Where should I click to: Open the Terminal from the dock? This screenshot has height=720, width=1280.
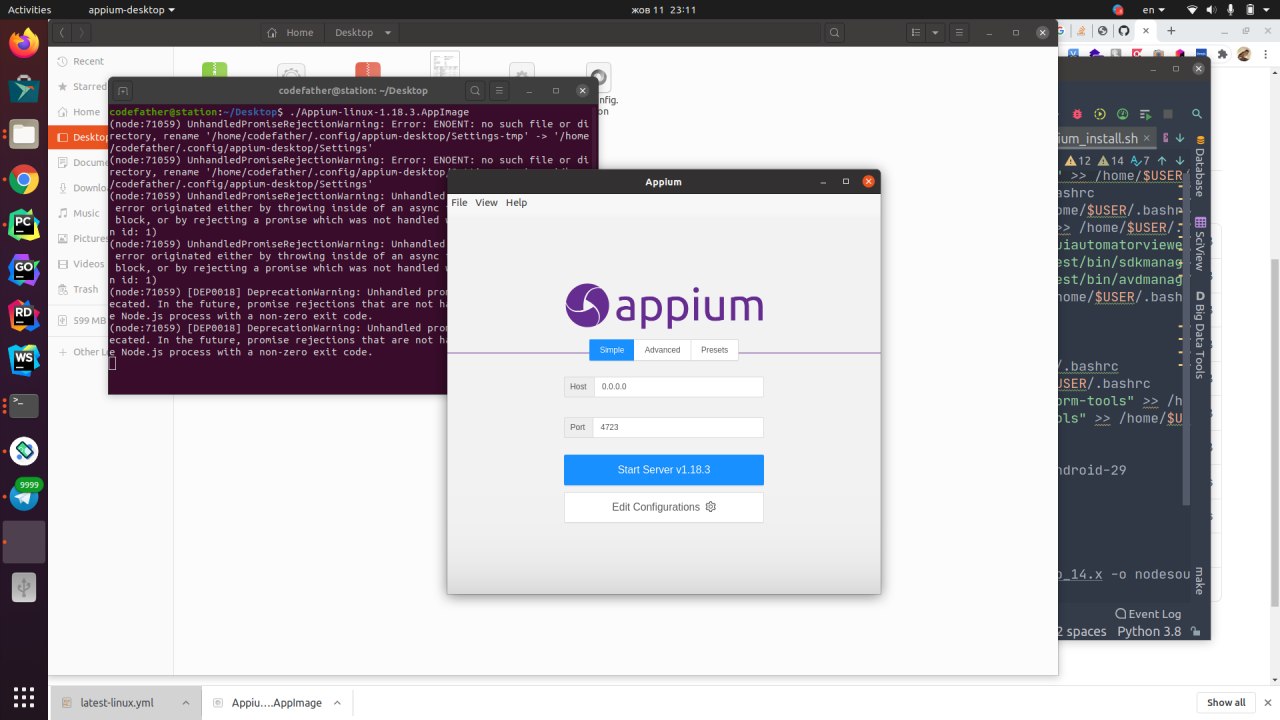(x=24, y=405)
